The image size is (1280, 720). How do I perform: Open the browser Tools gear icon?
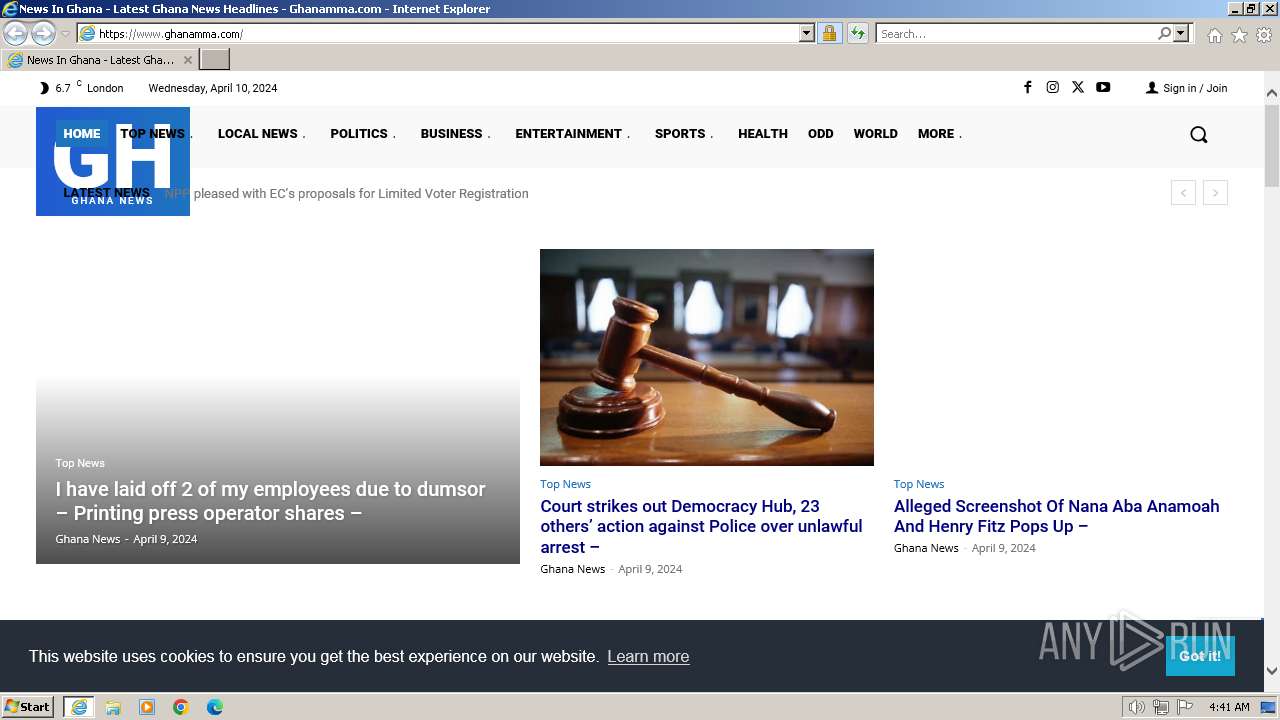pos(1264,35)
